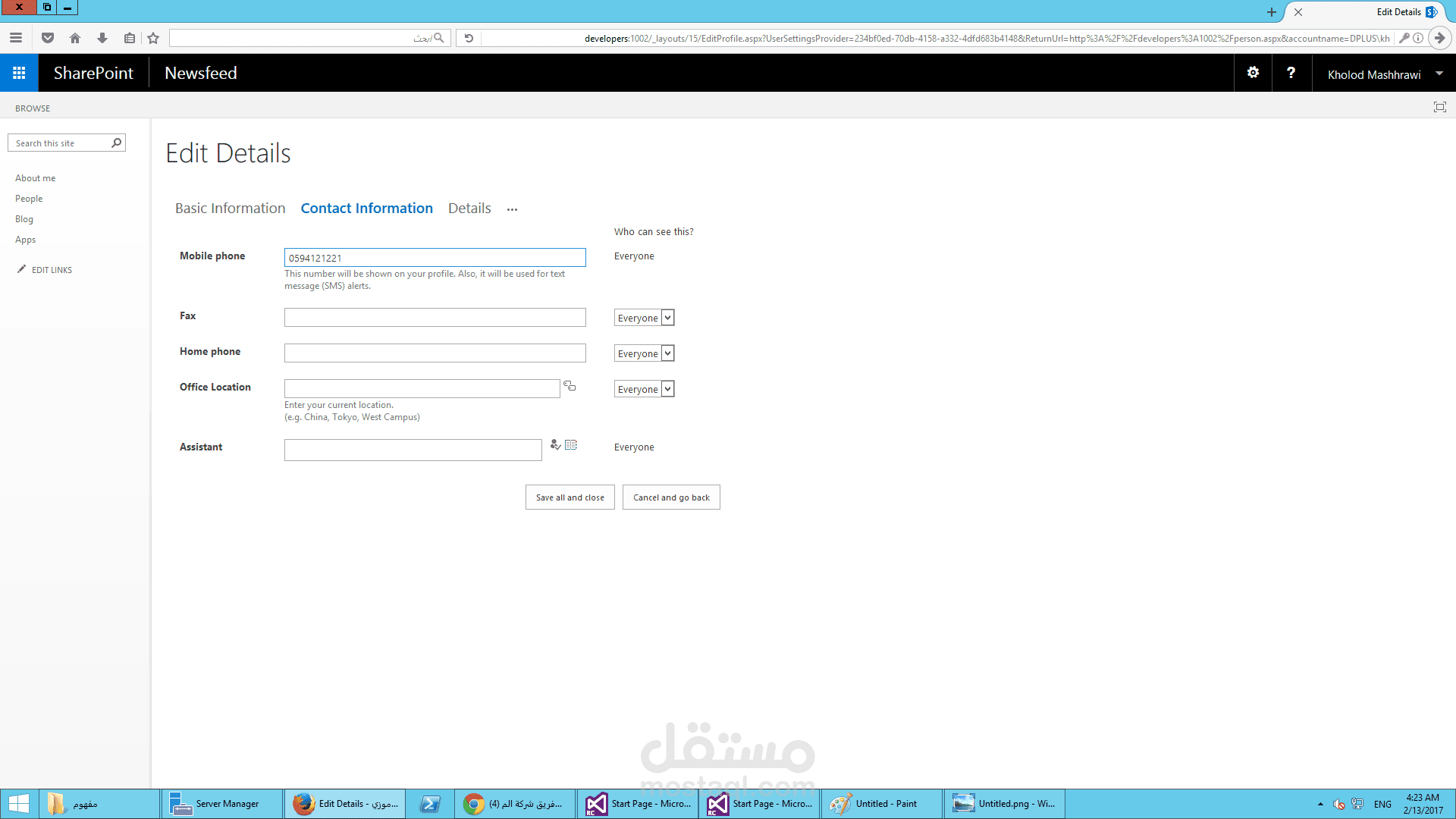Click the browser home icon
The image size is (1456, 819).
coord(75,38)
